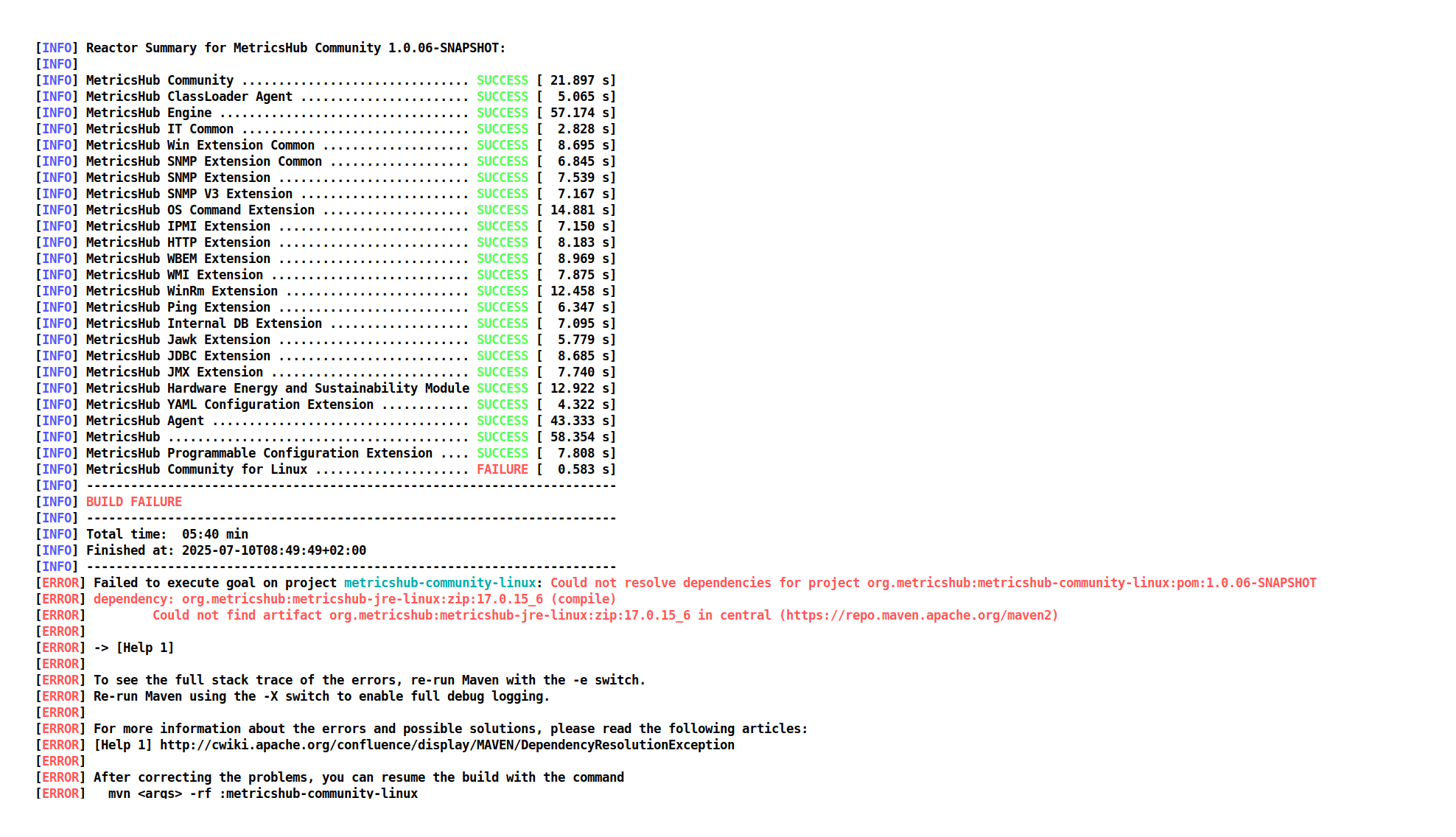This screenshot has height=837, width=1456.
Task: Click the MetricsHub ClassLoader Agent line
Action: (x=189, y=97)
